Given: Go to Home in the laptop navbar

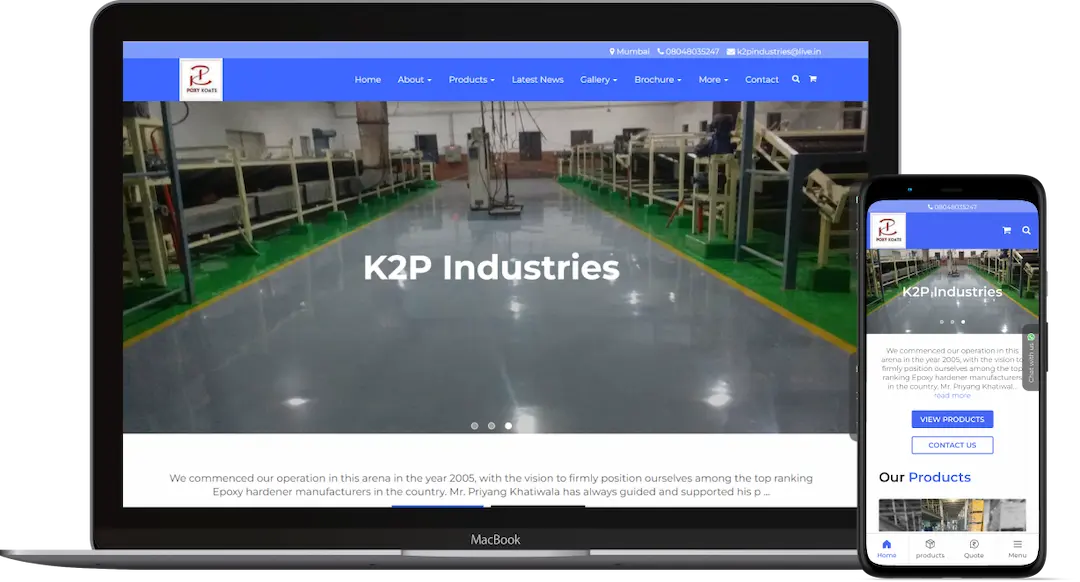Looking at the screenshot, I should (368, 80).
